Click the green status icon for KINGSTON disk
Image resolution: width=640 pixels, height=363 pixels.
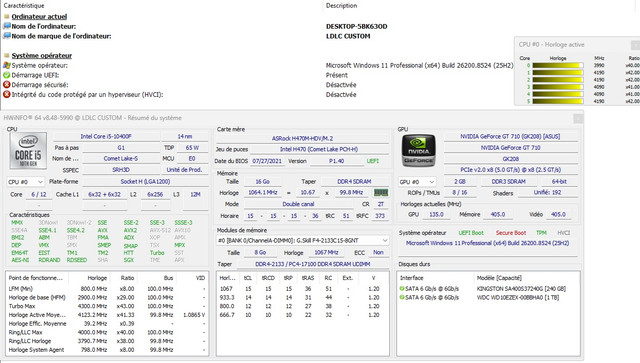402,289
